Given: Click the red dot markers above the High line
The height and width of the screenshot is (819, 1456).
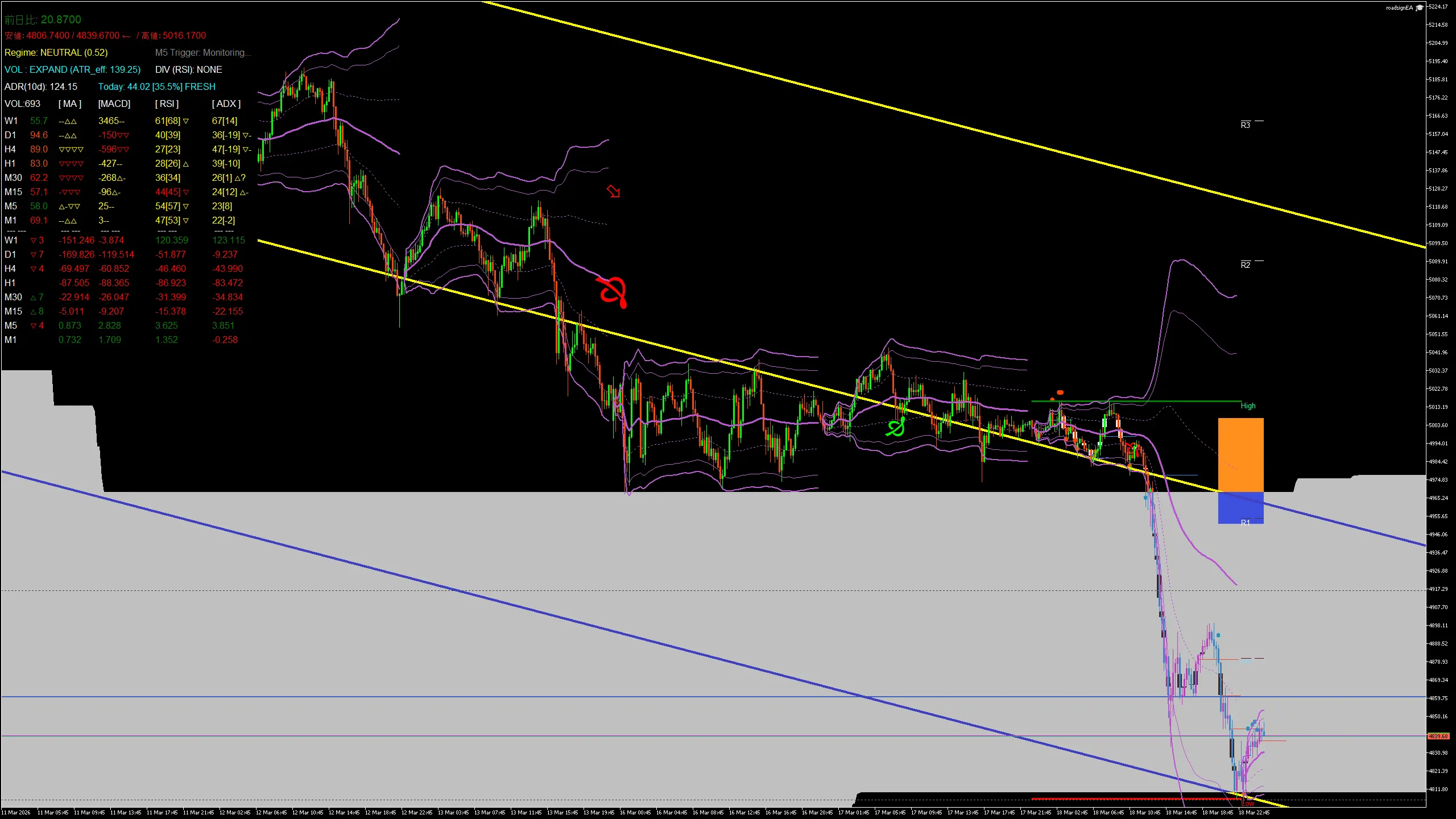Looking at the screenshot, I should (1059, 392).
